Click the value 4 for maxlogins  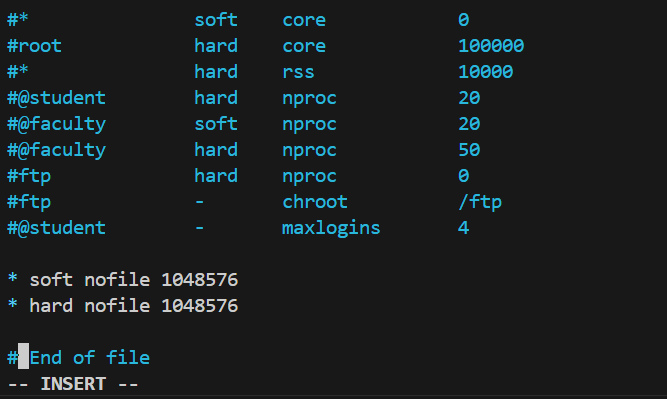click(463, 228)
